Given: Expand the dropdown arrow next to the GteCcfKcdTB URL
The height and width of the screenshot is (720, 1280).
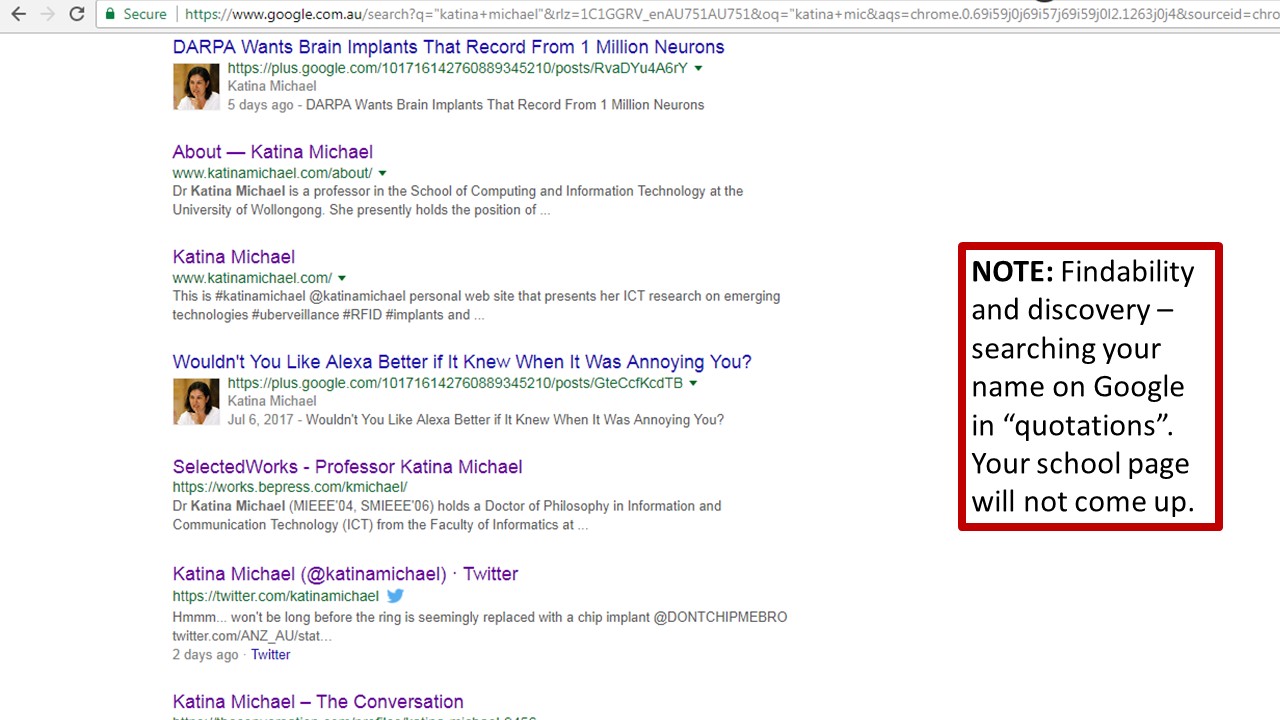Looking at the screenshot, I should [x=693, y=383].
